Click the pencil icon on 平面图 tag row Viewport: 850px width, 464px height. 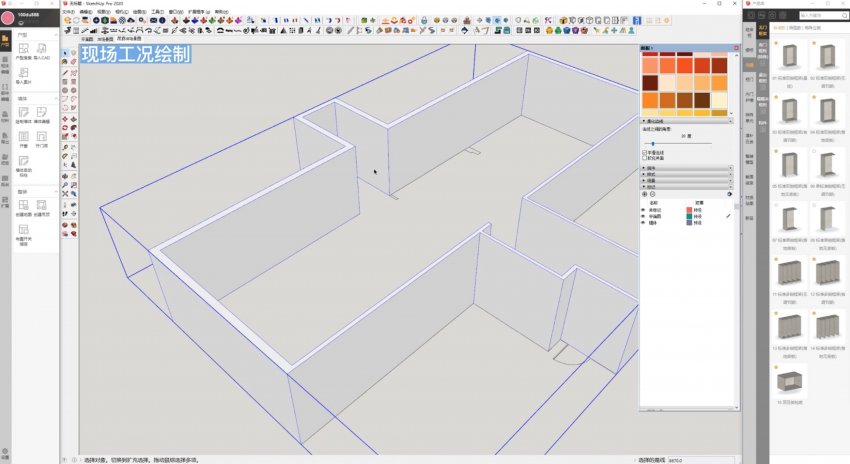click(728, 216)
